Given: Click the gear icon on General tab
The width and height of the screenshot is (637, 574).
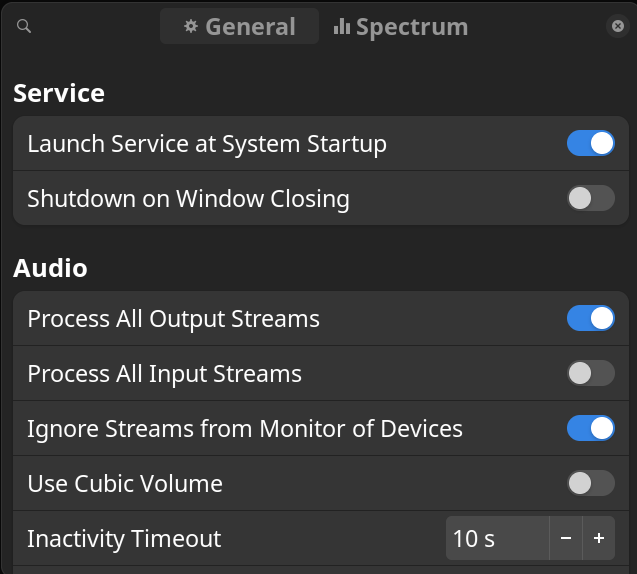Looking at the screenshot, I should click(191, 27).
